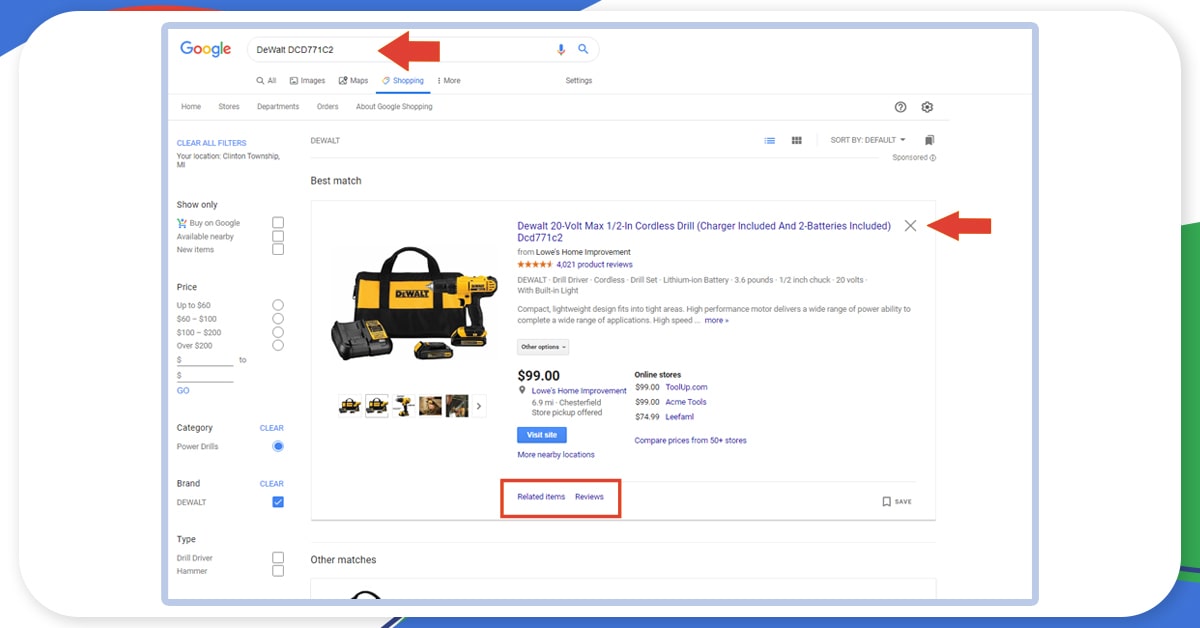Check the Drill Driver type checkbox

coord(278,558)
